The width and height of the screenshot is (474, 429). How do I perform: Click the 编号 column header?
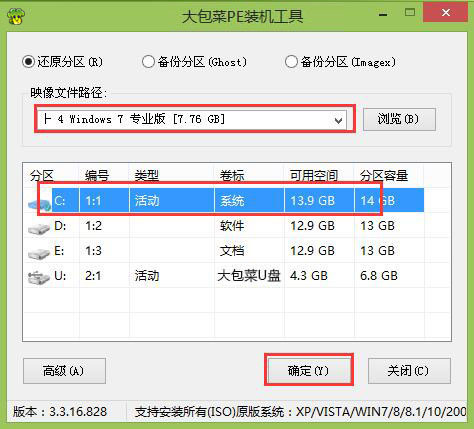97,175
